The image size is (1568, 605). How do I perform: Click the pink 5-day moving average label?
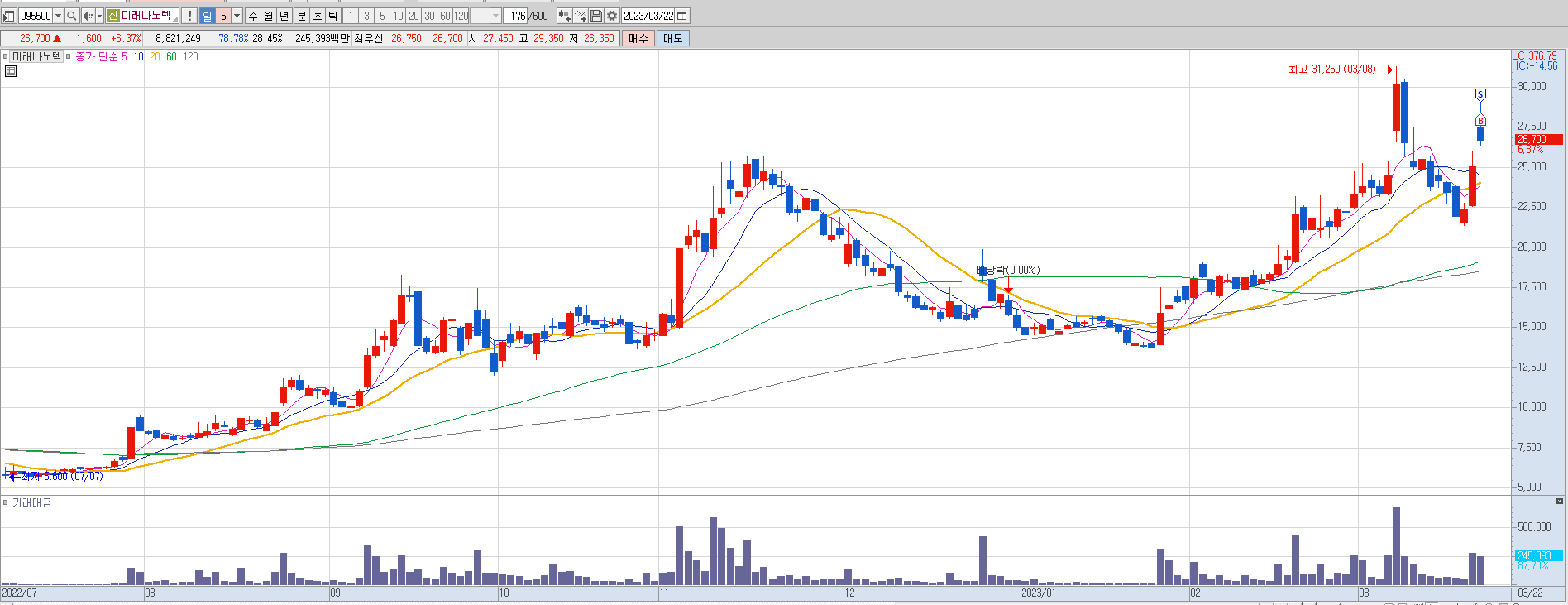124,56
